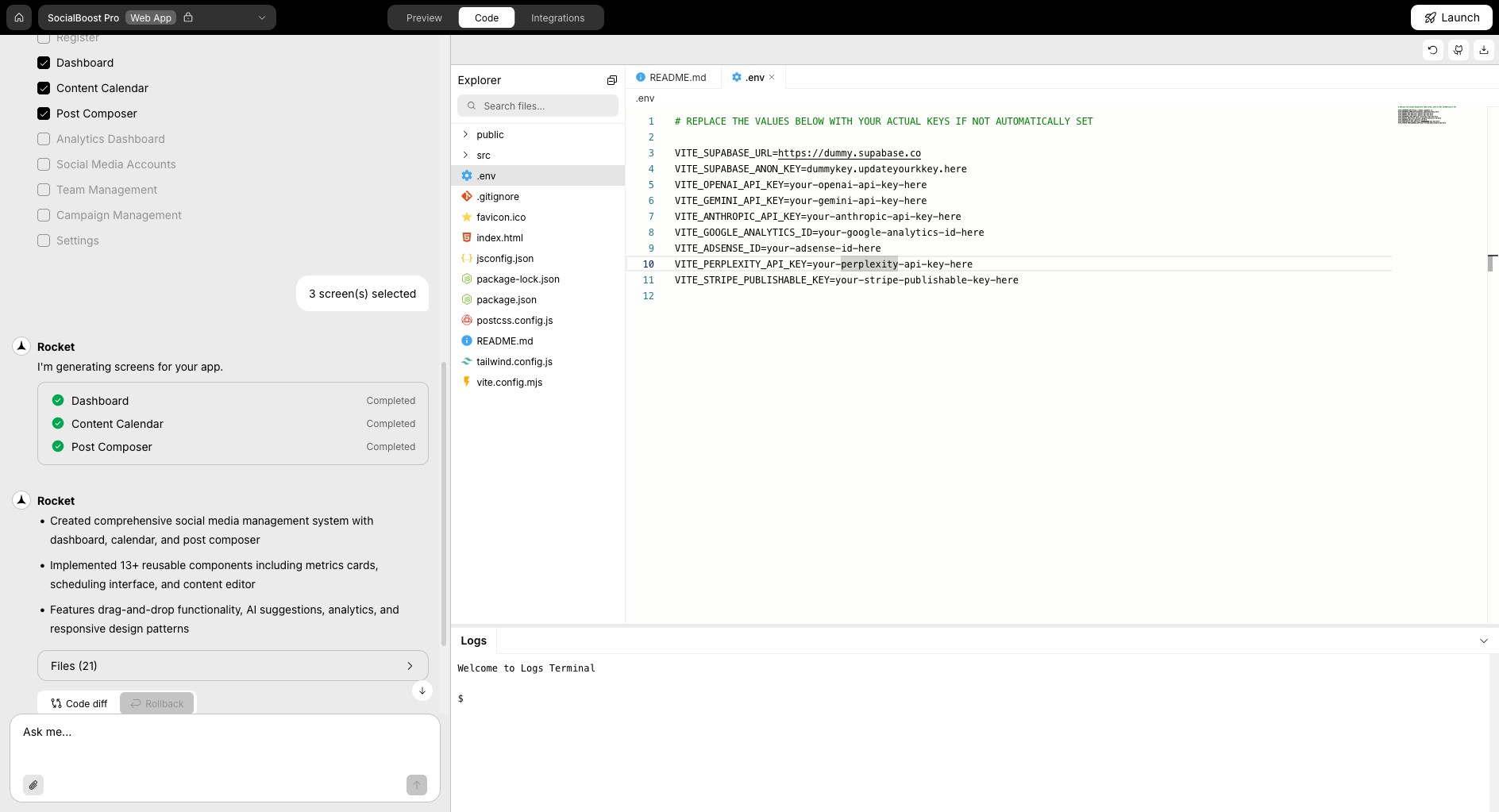The image size is (1499, 812).
Task: Click the Launch button
Action: pyautogui.click(x=1450, y=17)
